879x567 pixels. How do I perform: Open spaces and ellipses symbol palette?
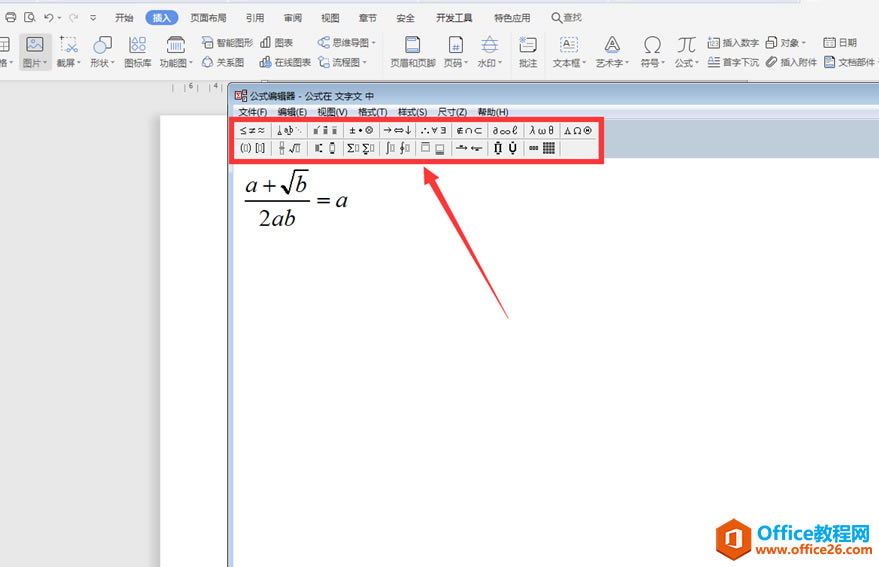289,131
